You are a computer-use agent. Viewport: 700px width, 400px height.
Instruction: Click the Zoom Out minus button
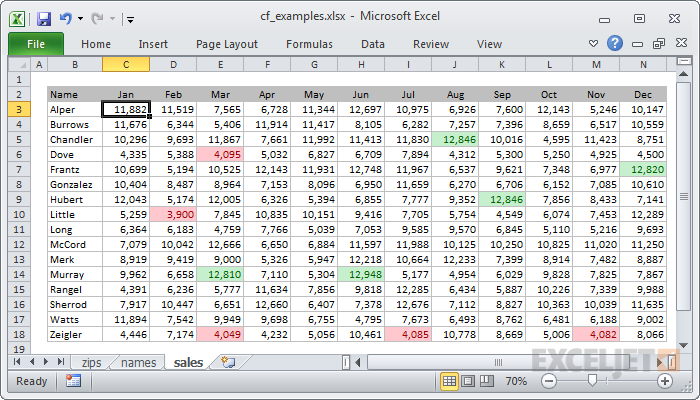tap(549, 381)
